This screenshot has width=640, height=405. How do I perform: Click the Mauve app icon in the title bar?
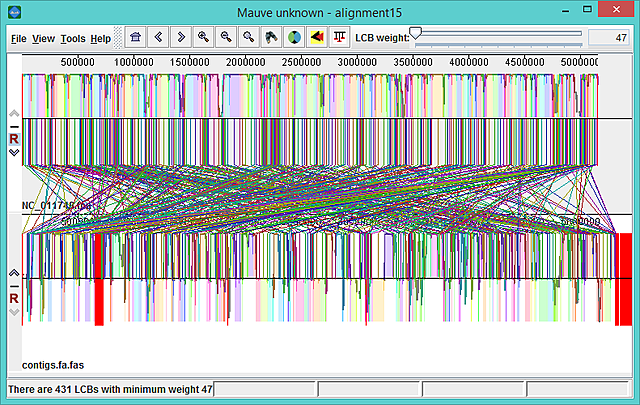tap(15, 12)
